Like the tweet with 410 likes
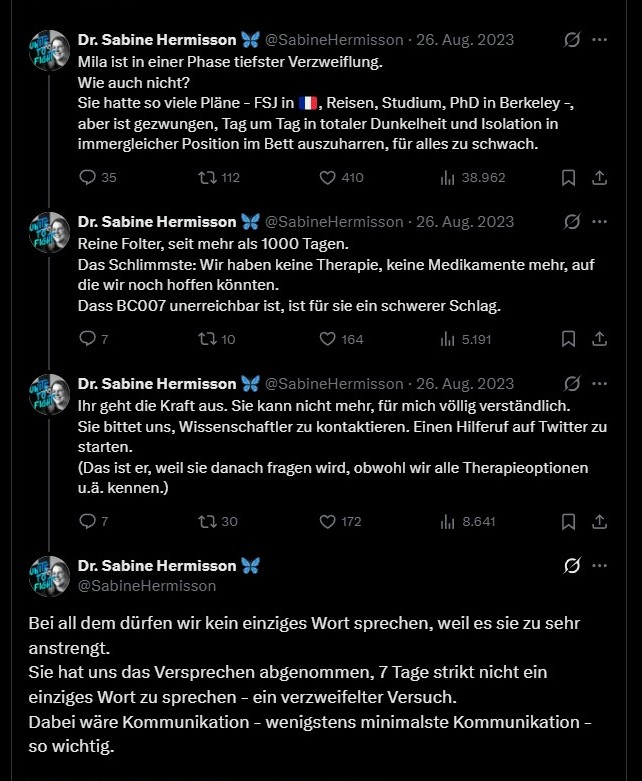The image size is (642, 781). click(327, 178)
